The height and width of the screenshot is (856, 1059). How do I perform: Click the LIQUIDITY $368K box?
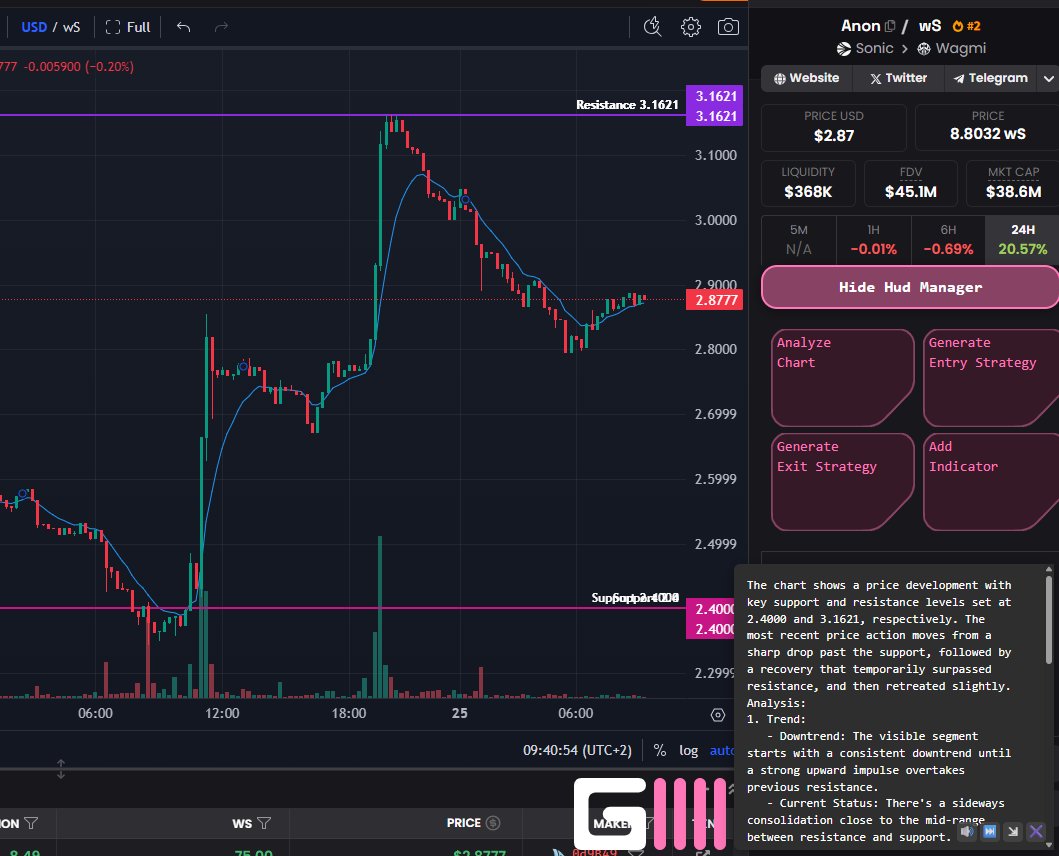[808, 183]
